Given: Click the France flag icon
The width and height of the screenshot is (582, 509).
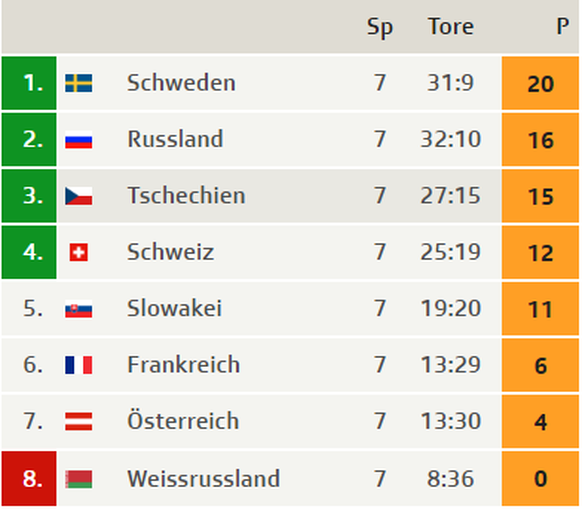Looking at the screenshot, I should click(78, 365).
